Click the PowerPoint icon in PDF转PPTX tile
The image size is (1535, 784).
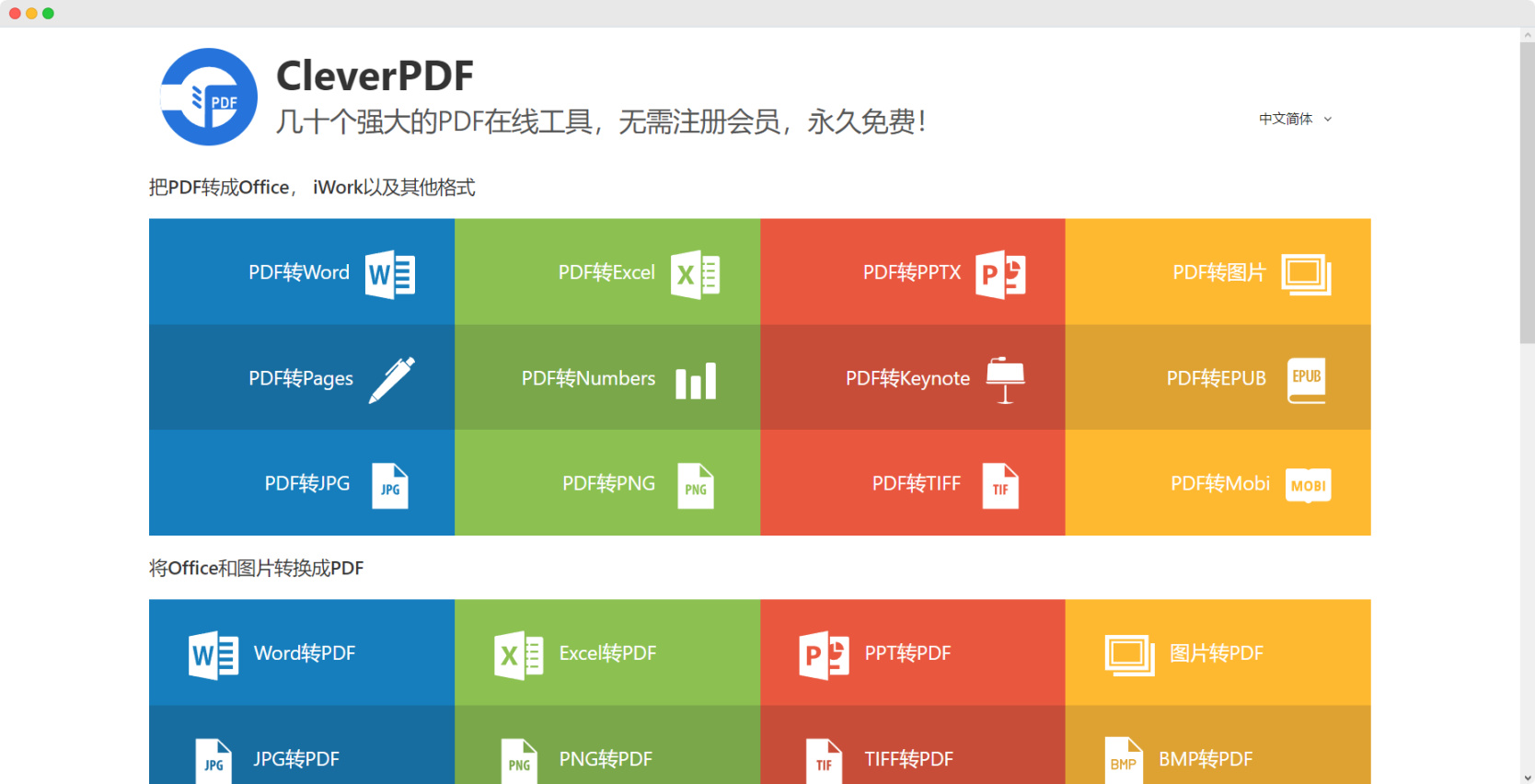click(x=1001, y=274)
